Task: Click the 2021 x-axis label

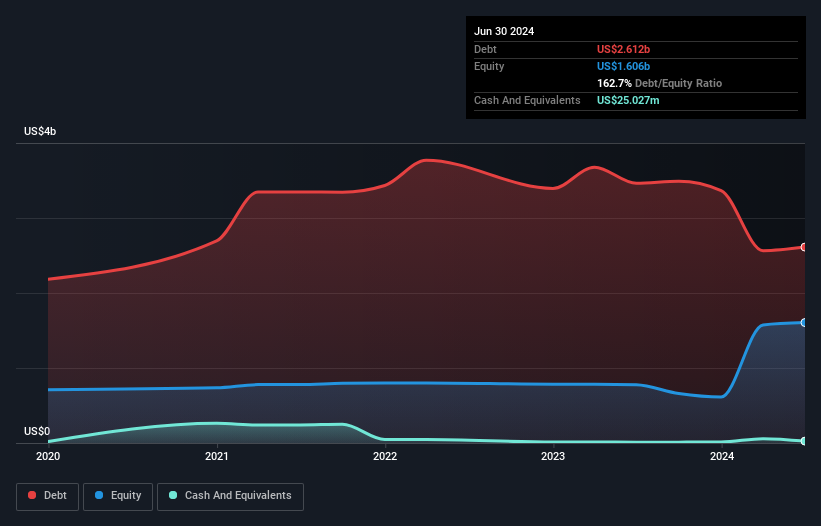Action: (217, 456)
